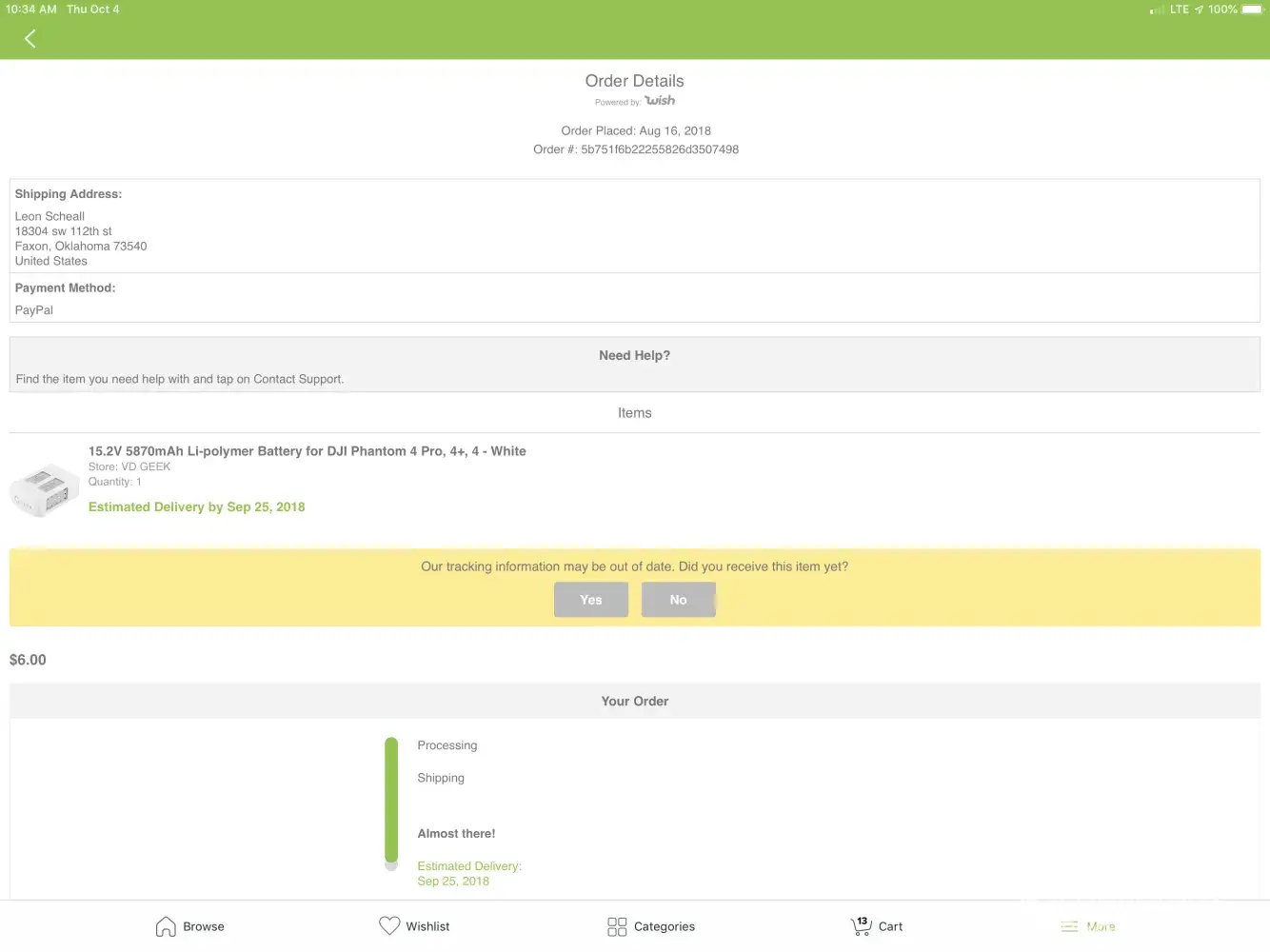Tap the More menu lines icon
The height and width of the screenshot is (952, 1270).
coord(1069,926)
